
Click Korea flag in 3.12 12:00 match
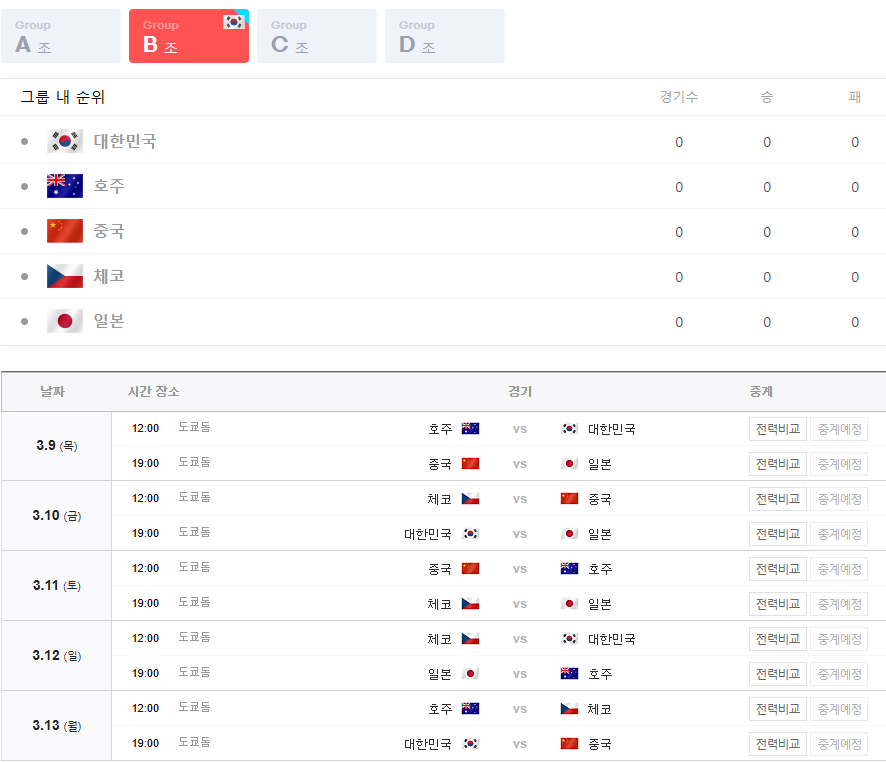tap(569, 639)
